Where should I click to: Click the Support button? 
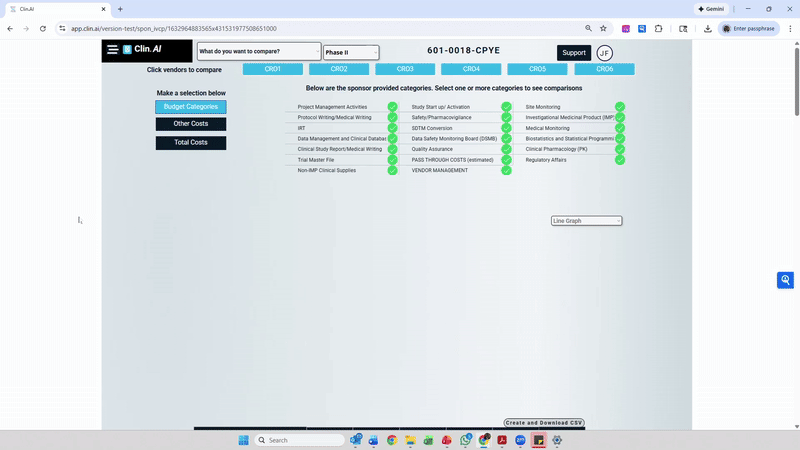point(574,53)
